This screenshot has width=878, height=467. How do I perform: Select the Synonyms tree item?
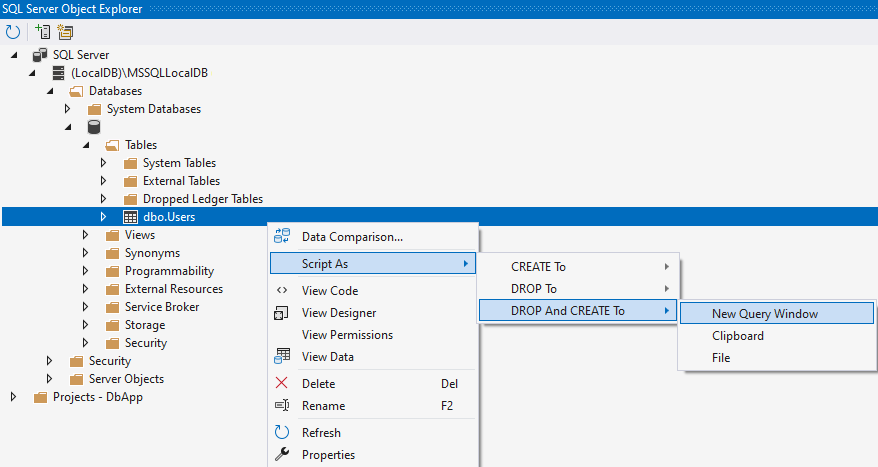coord(152,253)
